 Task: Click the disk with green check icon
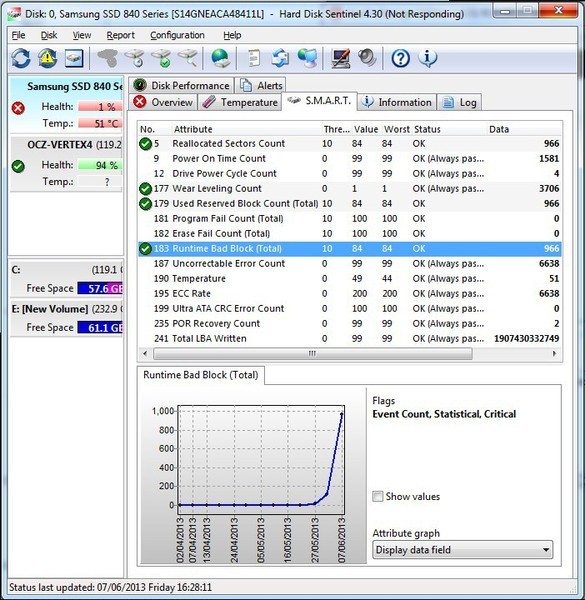pos(161,59)
